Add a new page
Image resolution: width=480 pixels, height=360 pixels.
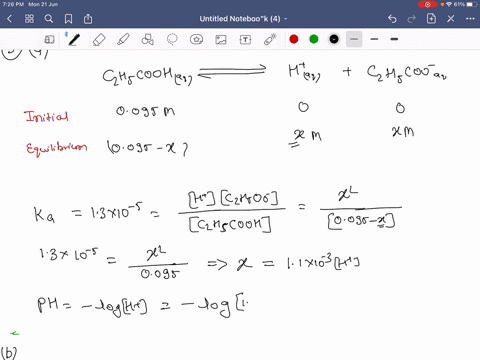(x=431, y=19)
